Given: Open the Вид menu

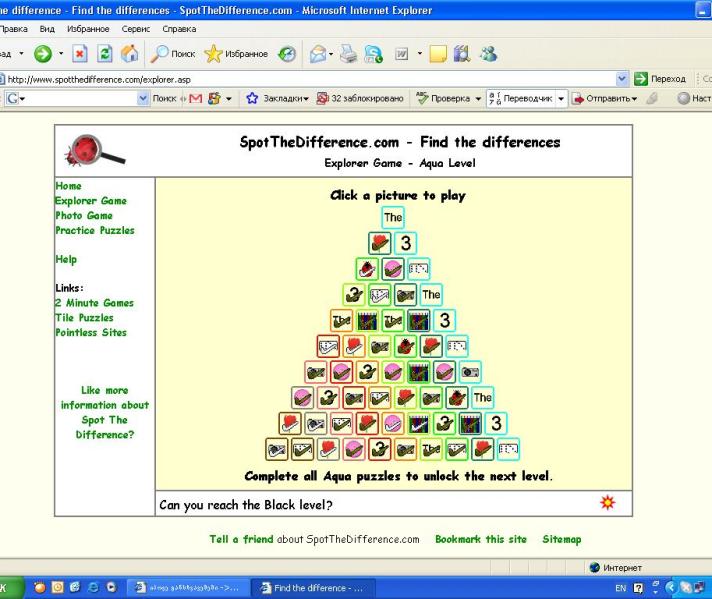Looking at the screenshot, I should click(x=47, y=29).
